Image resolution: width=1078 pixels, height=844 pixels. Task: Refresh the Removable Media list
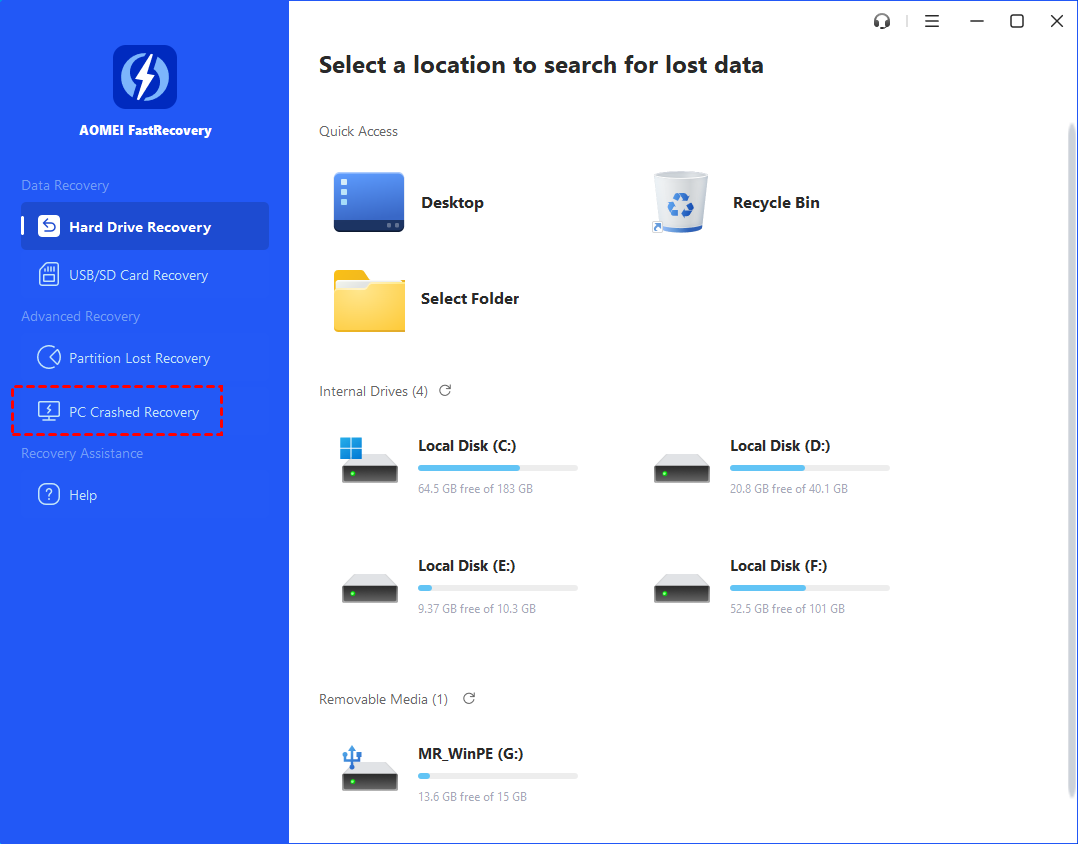pyautogui.click(x=469, y=698)
